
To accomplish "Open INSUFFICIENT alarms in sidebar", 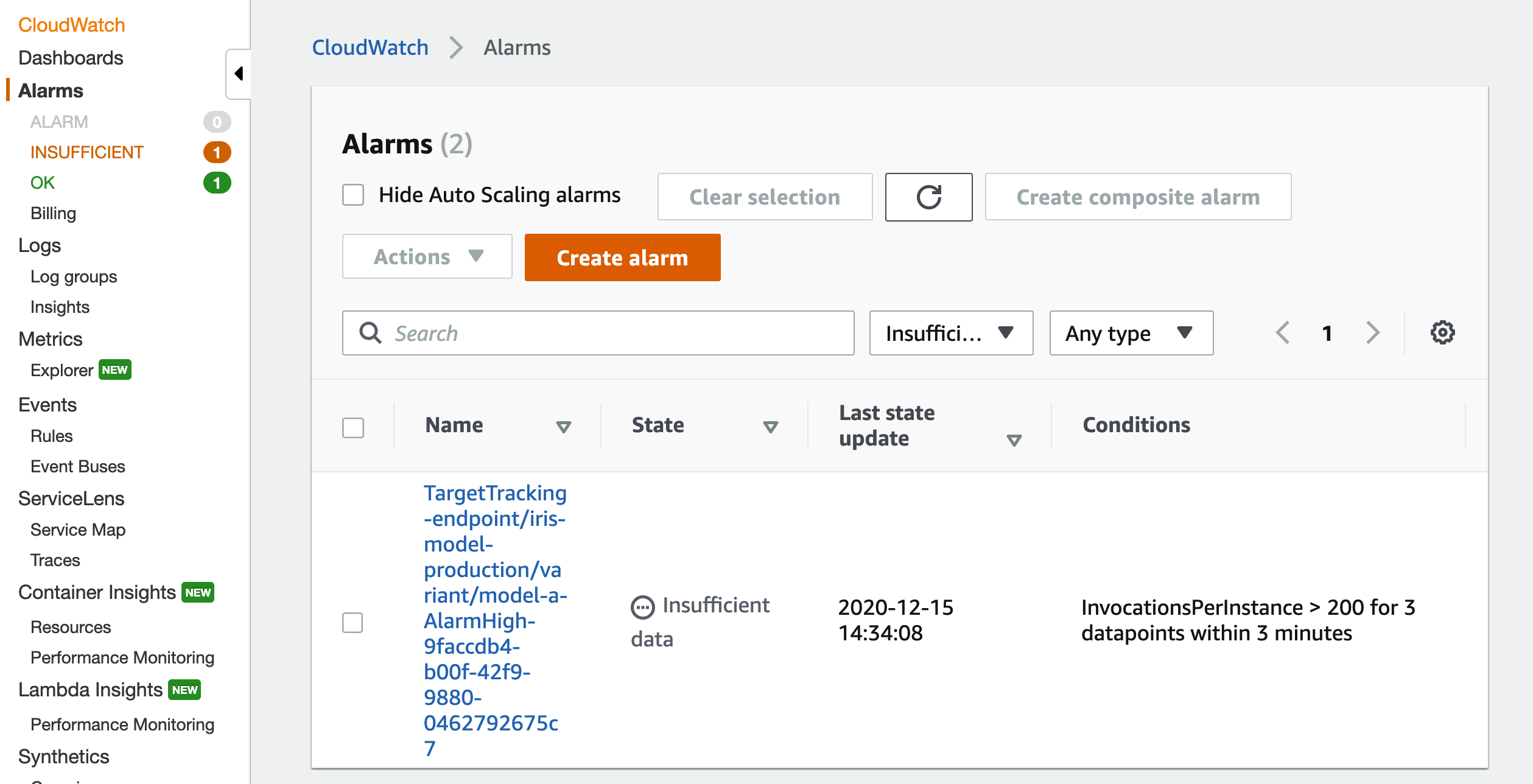I will click(x=87, y=152).
